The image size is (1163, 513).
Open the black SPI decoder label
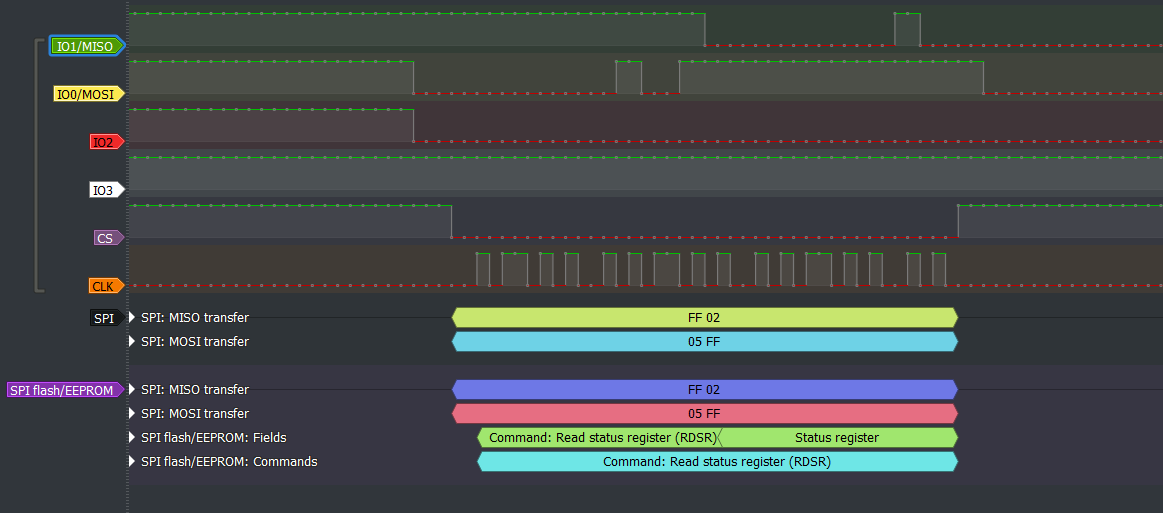[x=107, y=318]
